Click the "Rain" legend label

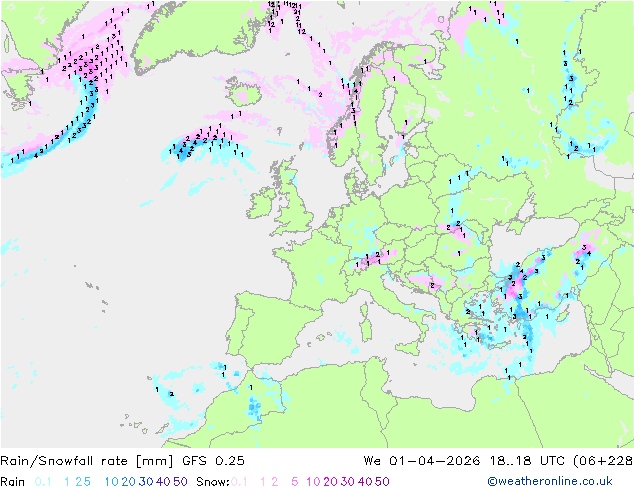(x=13, y=482)
